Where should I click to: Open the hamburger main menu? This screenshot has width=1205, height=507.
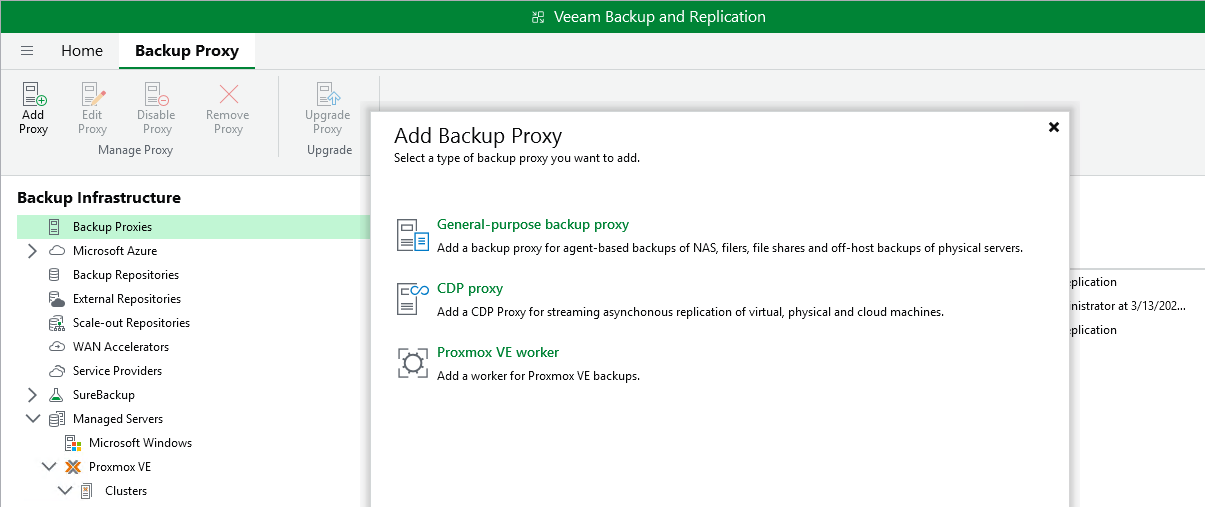(x=27, y=50)
